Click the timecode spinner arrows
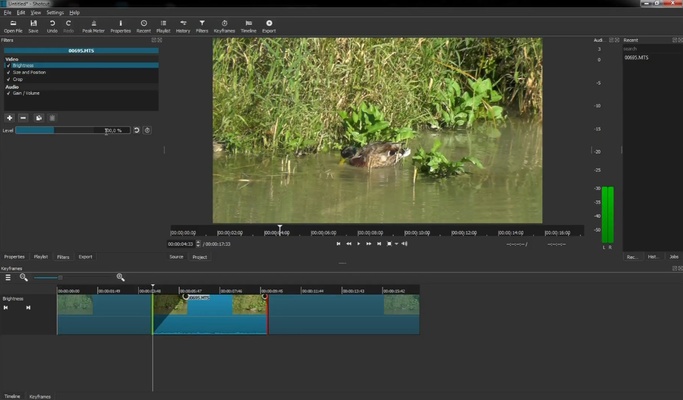This screenshot has height=400, width=683. point(198,244)
